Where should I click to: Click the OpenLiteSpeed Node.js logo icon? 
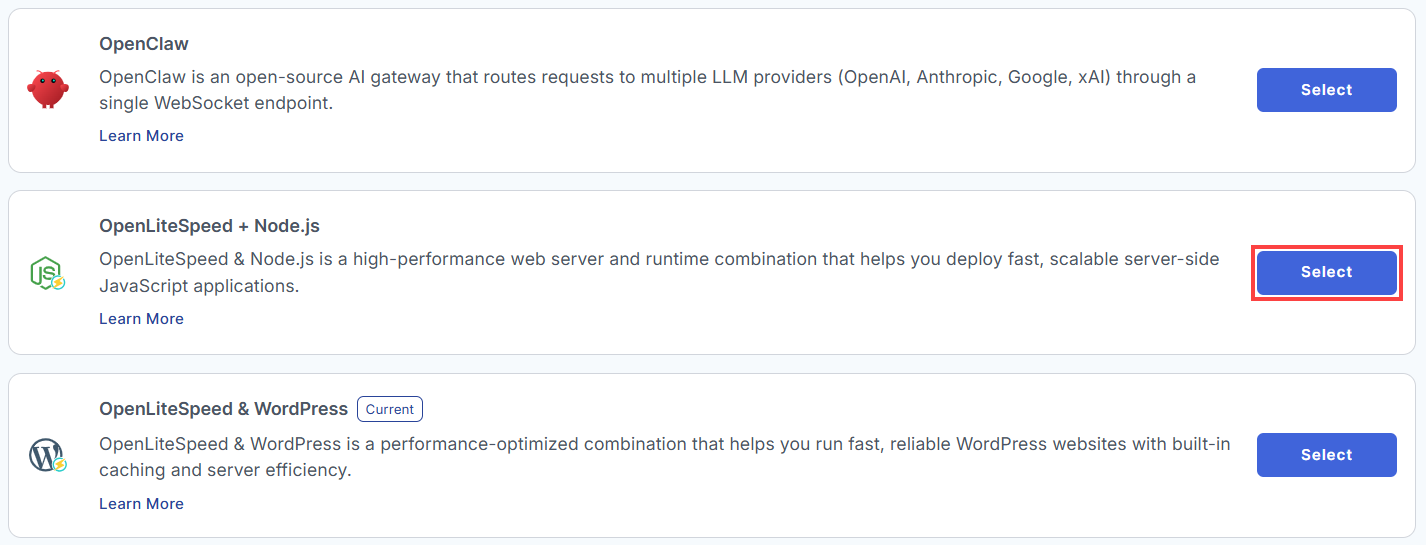(47, 272)
